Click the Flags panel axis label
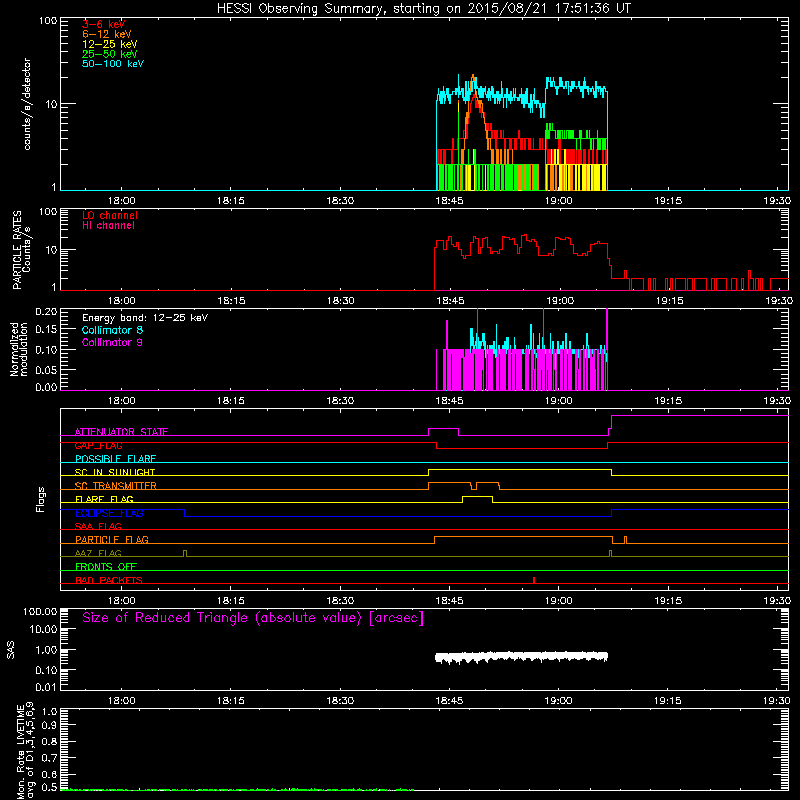 (41, 499)
